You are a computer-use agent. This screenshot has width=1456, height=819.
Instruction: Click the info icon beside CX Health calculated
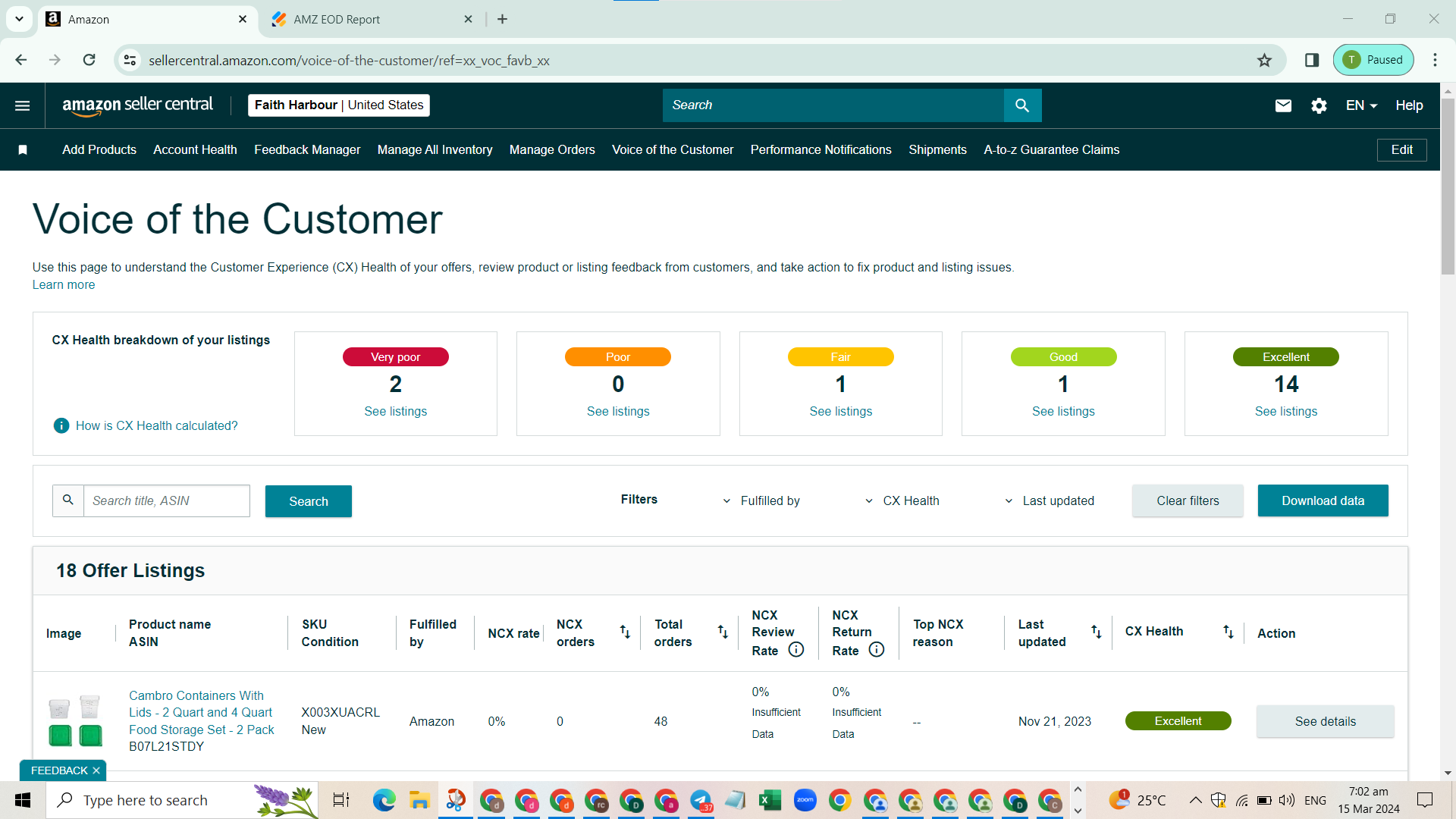click(x=61, y=426)
